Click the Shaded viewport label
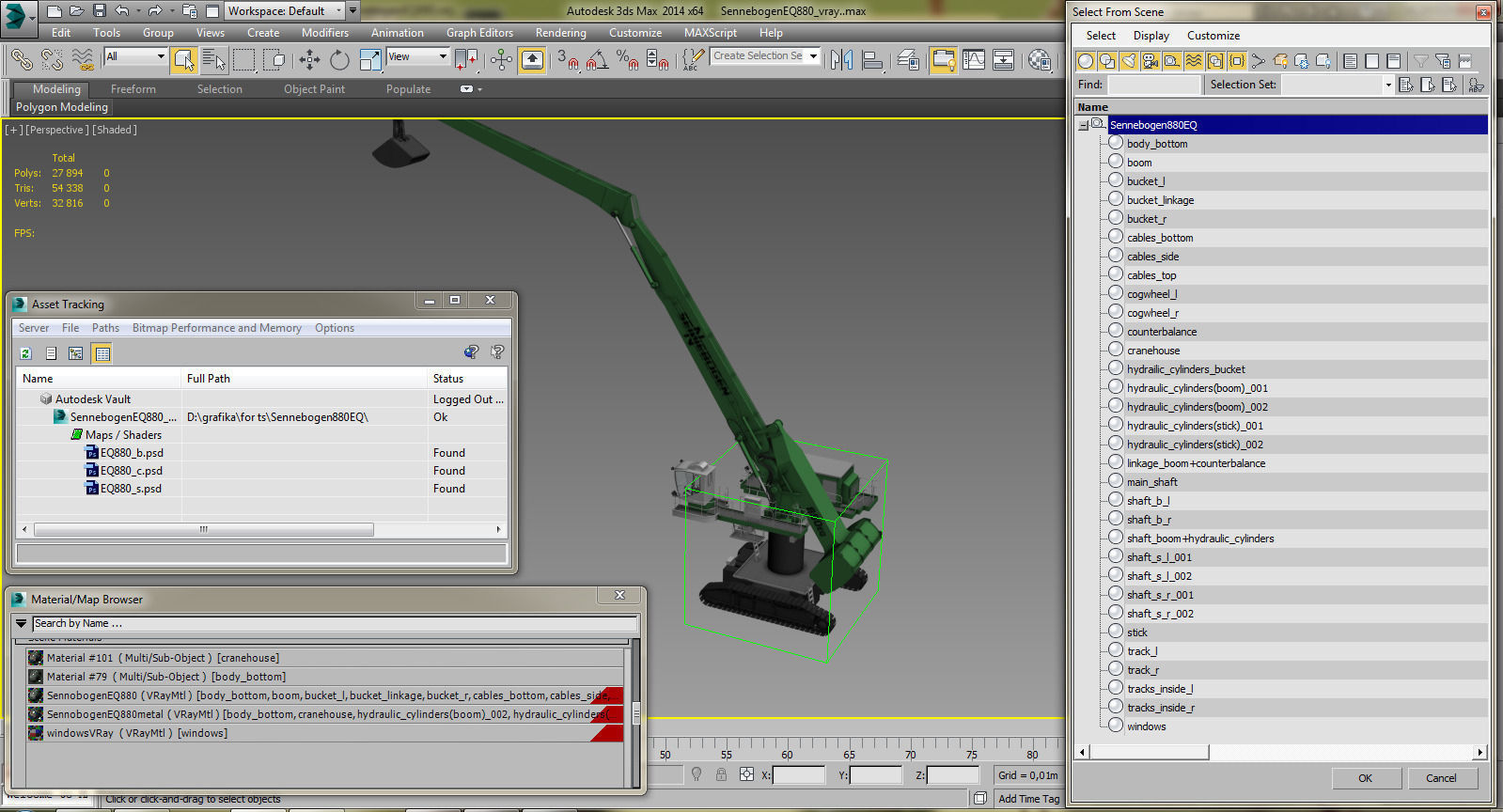Screen dimensions: 1503x812 click(x=115, y=130)
